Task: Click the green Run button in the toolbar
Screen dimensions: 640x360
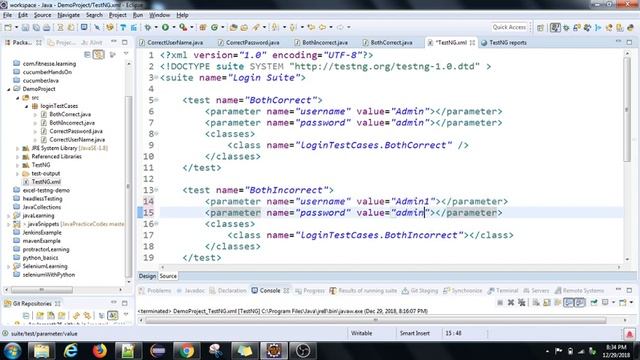Action: [165, 27]
